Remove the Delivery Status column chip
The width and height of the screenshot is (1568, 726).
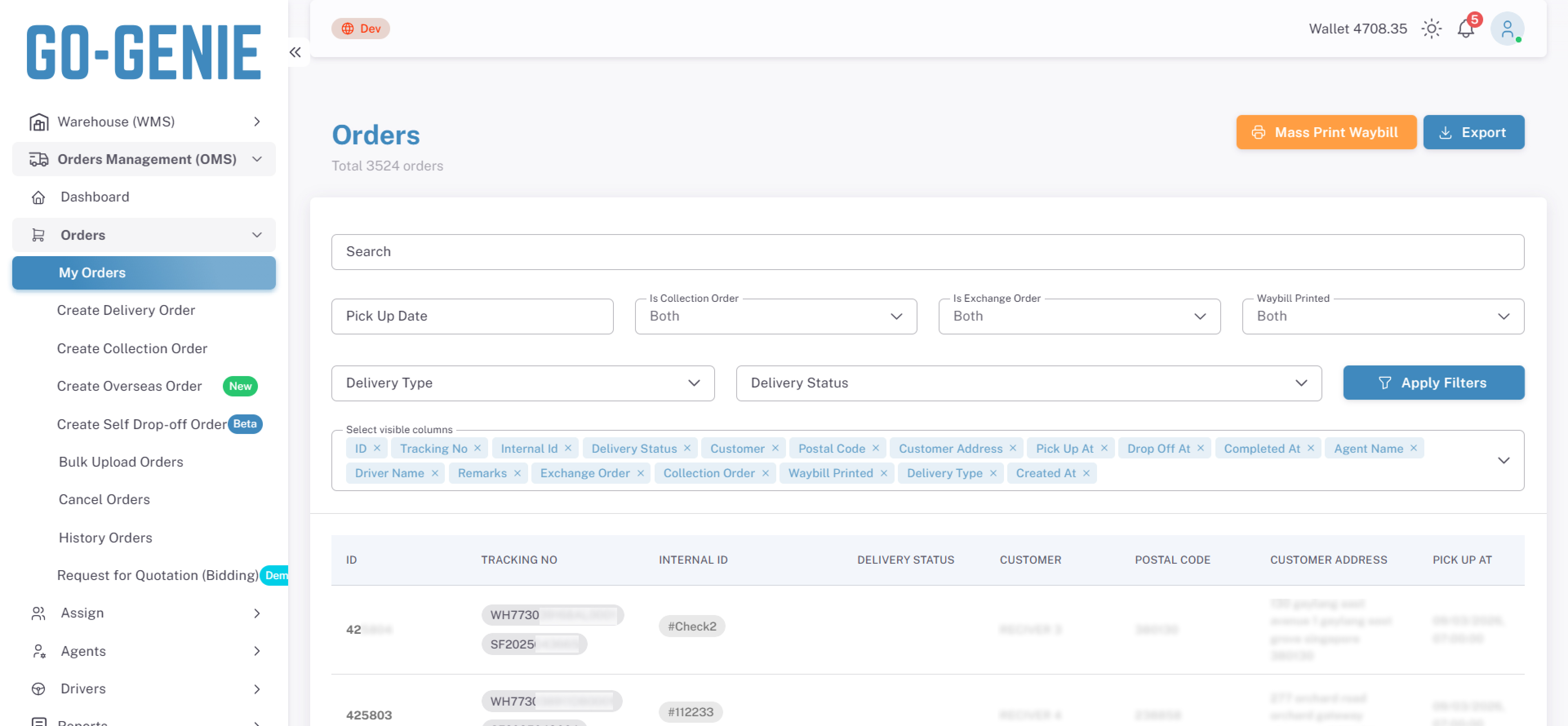pos(687,449)
